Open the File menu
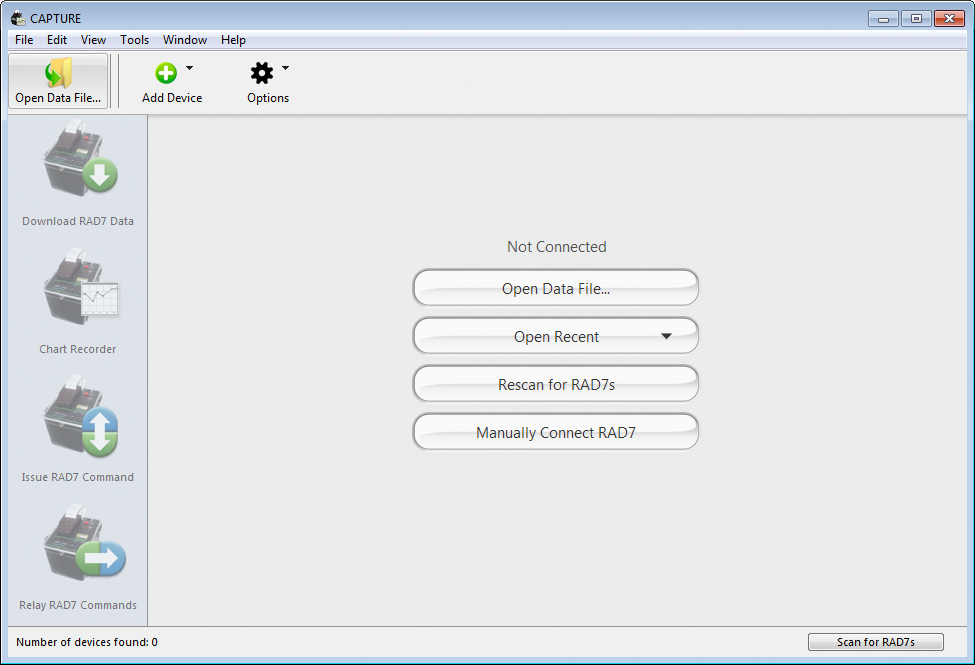The height and width of the screenshot is (665, 975). 24,40
